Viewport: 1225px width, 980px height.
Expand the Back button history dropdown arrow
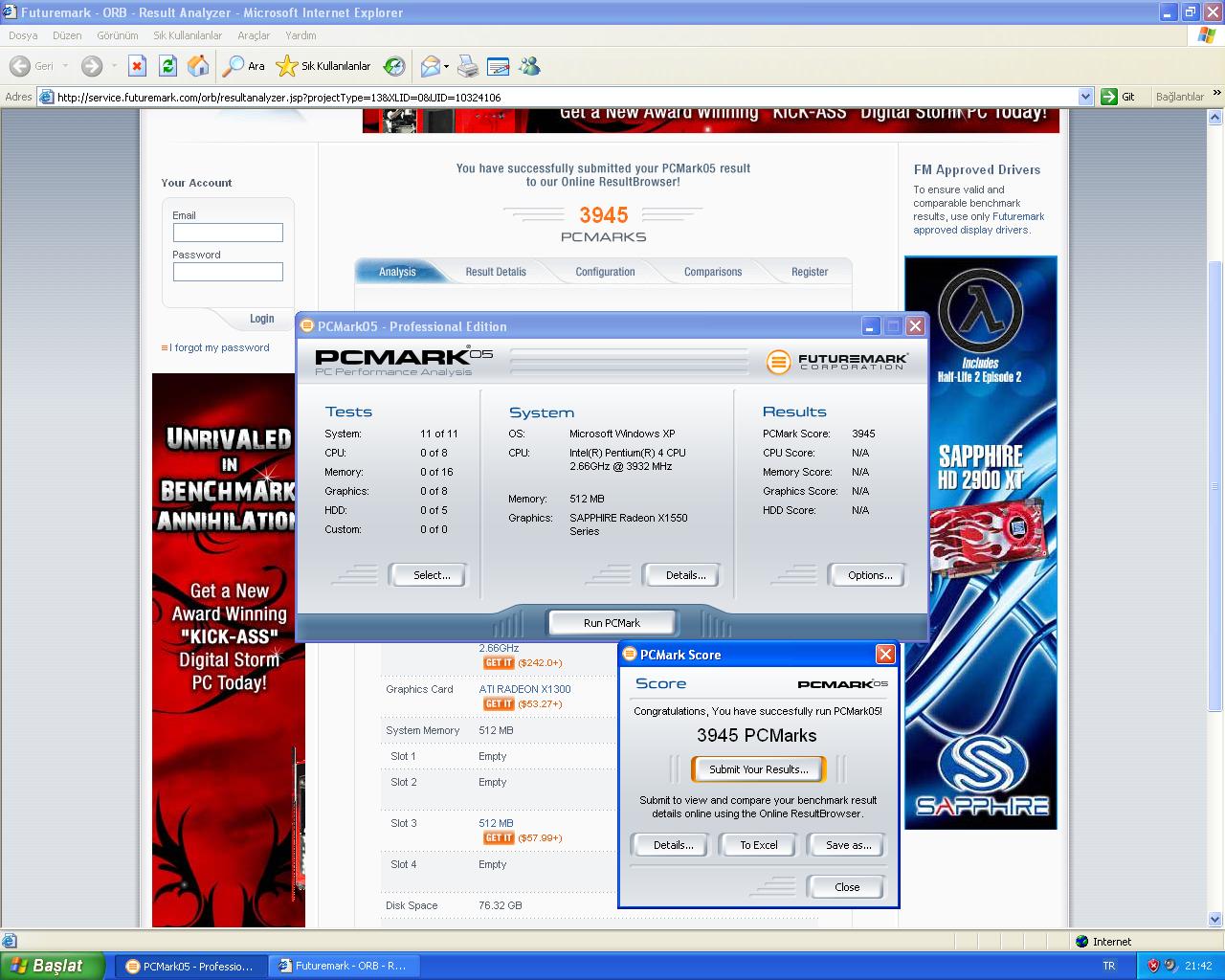[x=65, y=66]
